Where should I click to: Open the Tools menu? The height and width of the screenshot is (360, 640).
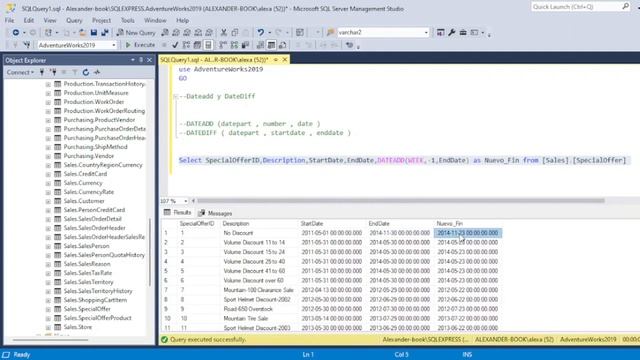[x=128, y=20]
